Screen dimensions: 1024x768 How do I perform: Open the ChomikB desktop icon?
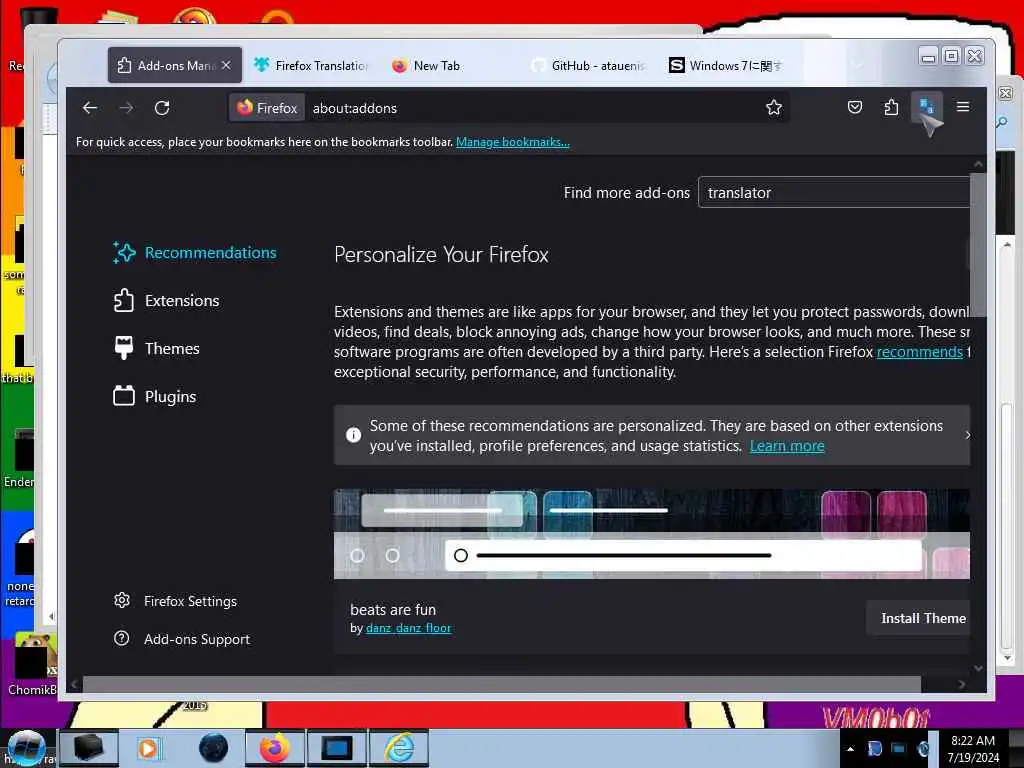(31, 665)
